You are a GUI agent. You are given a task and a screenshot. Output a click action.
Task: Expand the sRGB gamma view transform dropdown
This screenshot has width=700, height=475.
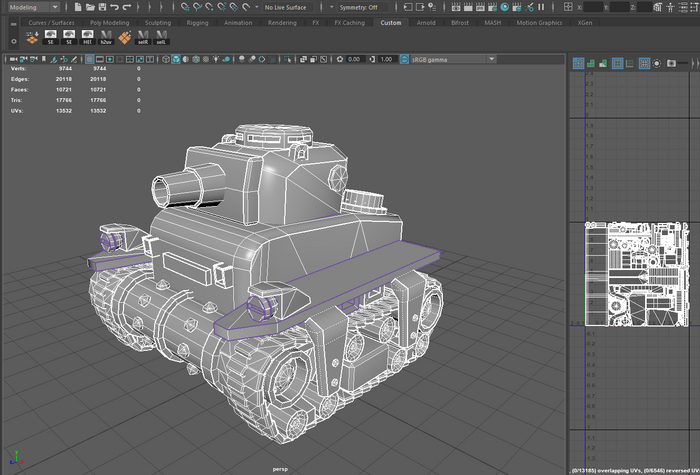point(450,59)
